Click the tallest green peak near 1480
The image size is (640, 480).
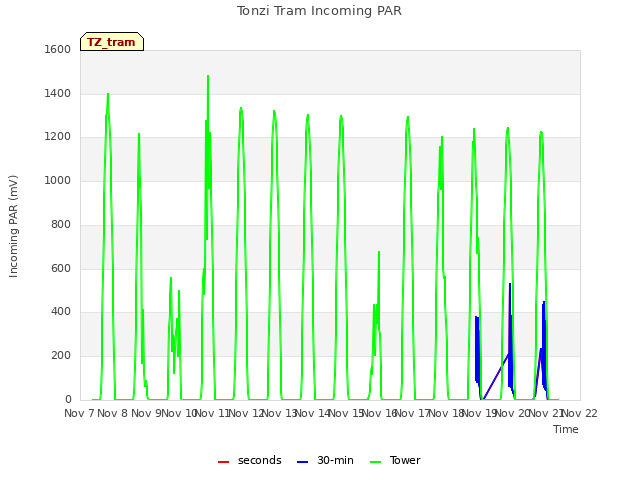[208, 77]
